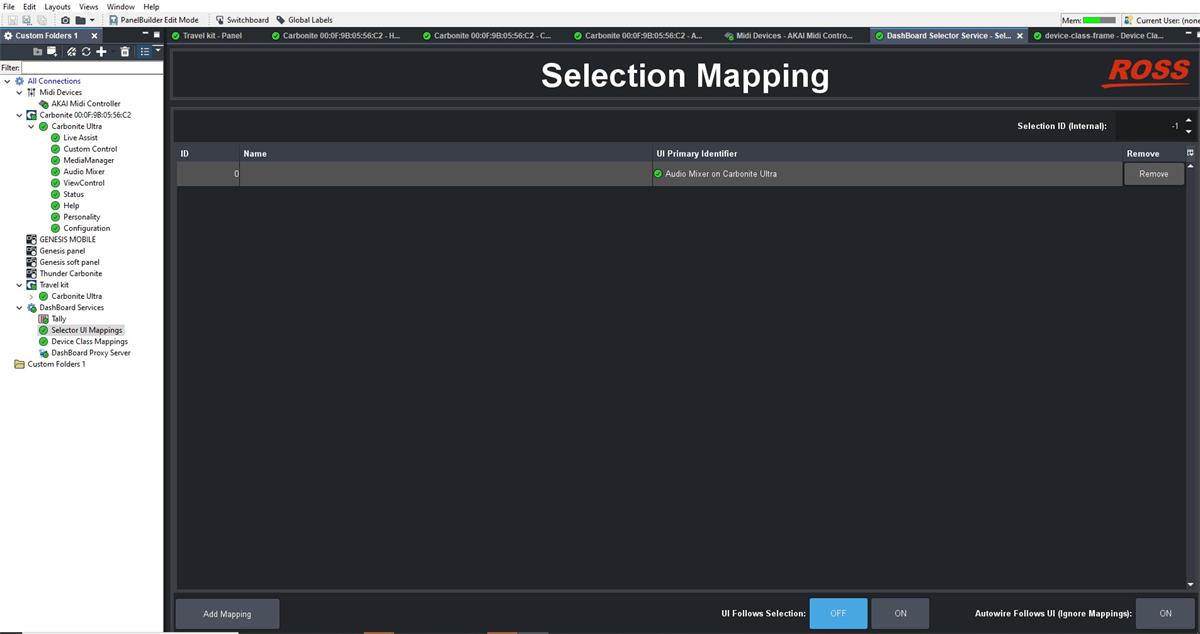Select Selector UI Mappings in tree
Screen dimensions: 1200x634
coord(87,330)
